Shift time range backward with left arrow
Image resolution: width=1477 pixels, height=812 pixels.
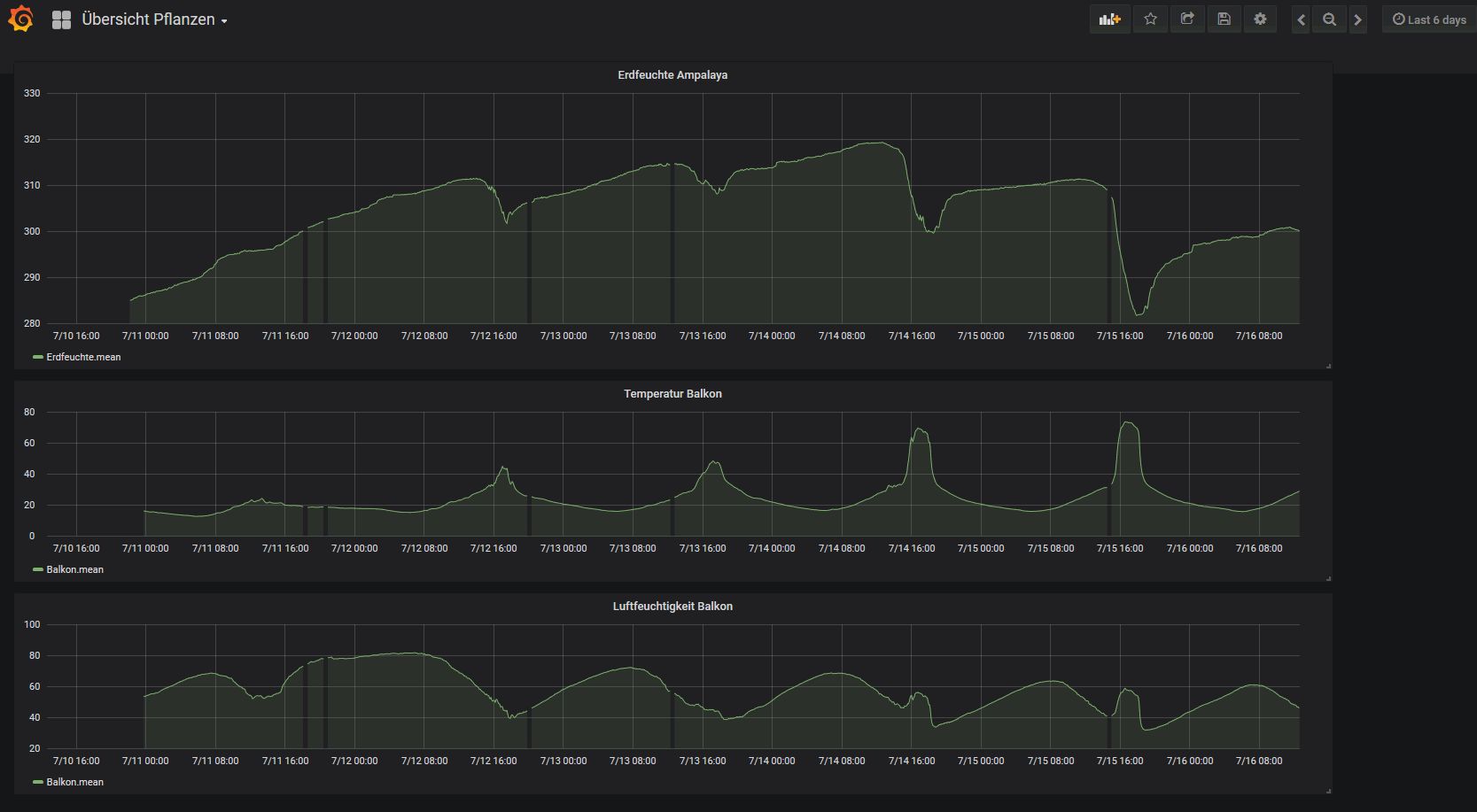1301,19
